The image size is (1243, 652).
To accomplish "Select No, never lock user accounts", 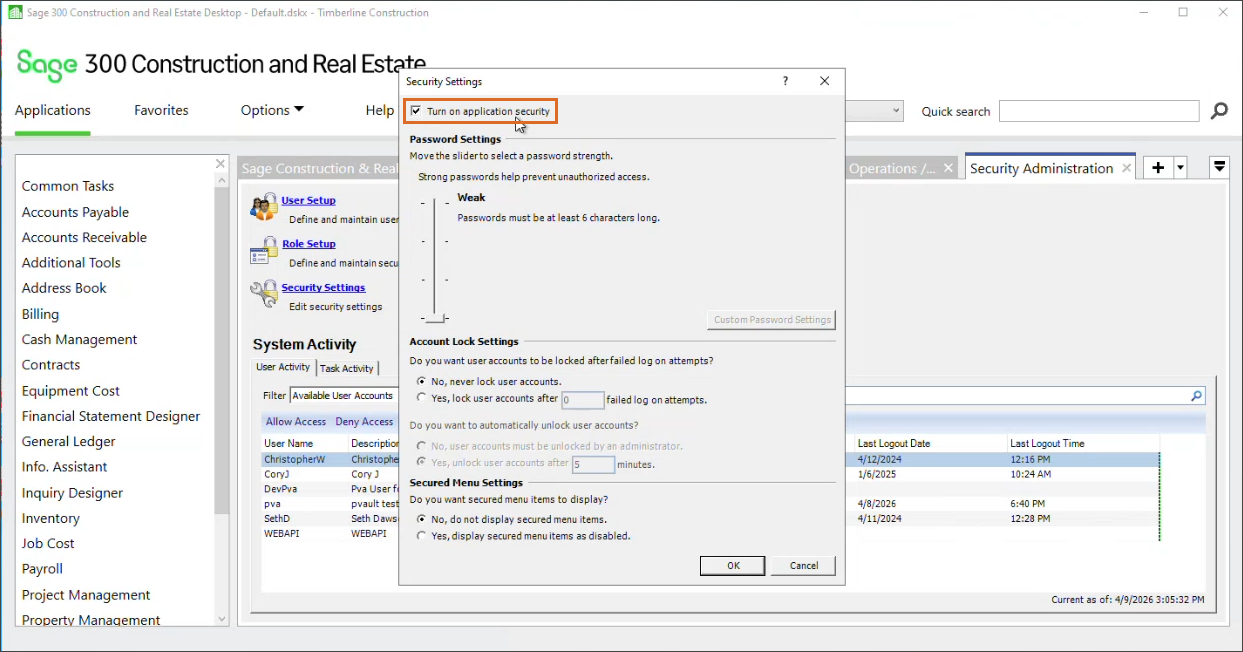I will click(x=421, y=381).
